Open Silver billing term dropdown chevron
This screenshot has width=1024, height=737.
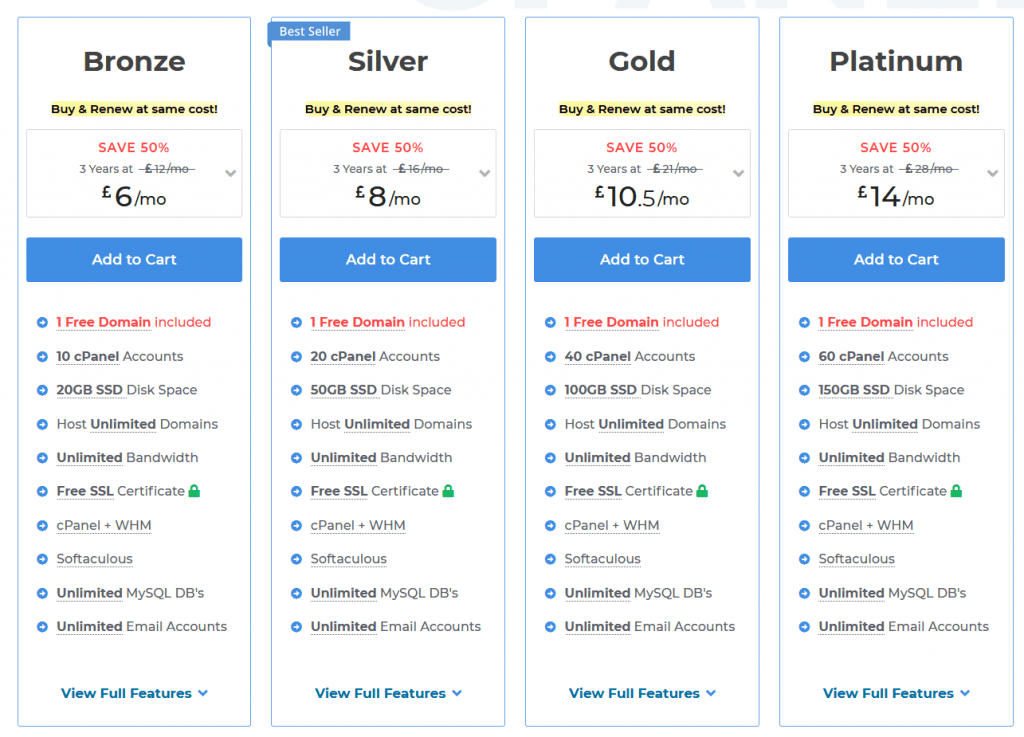tap(485, 174)
